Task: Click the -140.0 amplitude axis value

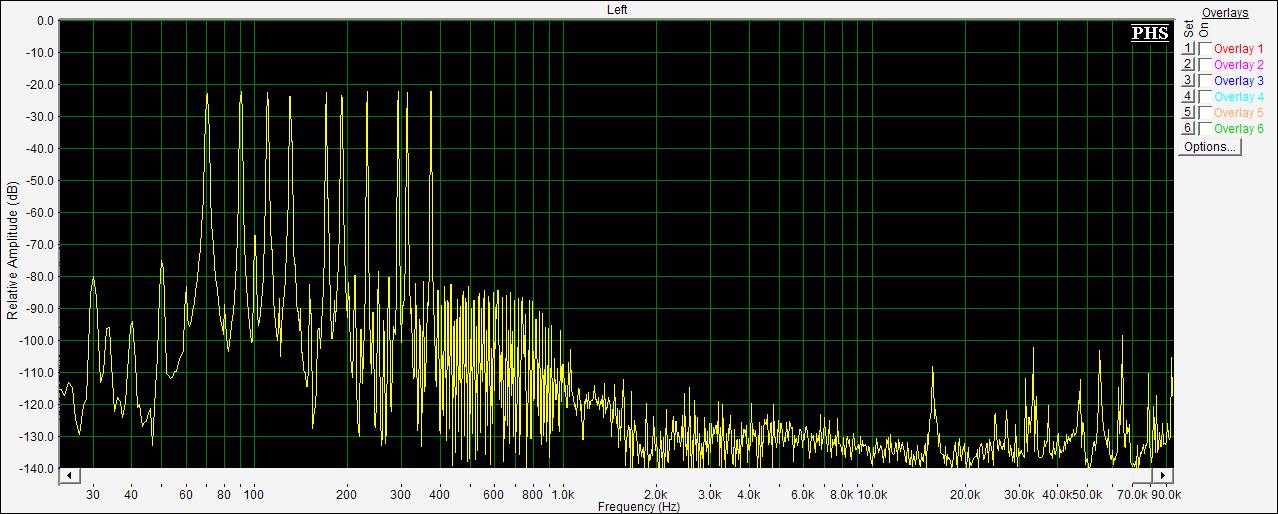Action: [38, 469]
